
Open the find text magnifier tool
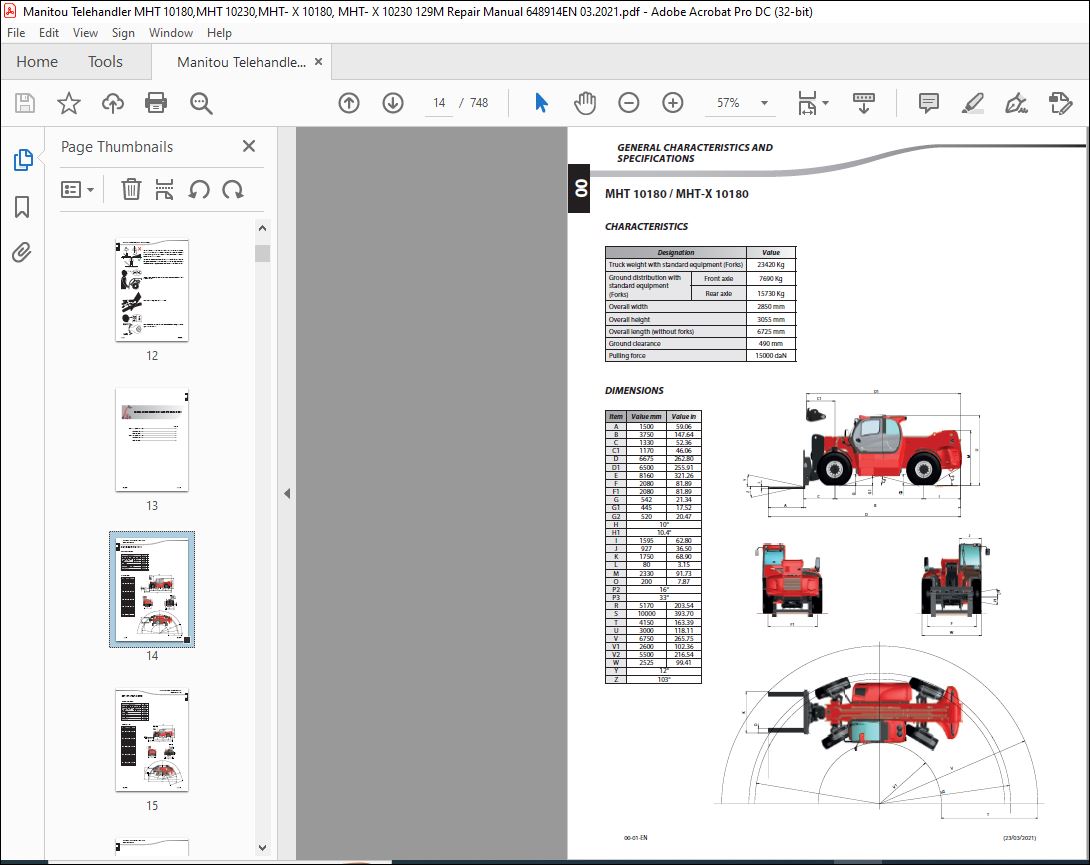pyautogui.click(x=201, y=103)
